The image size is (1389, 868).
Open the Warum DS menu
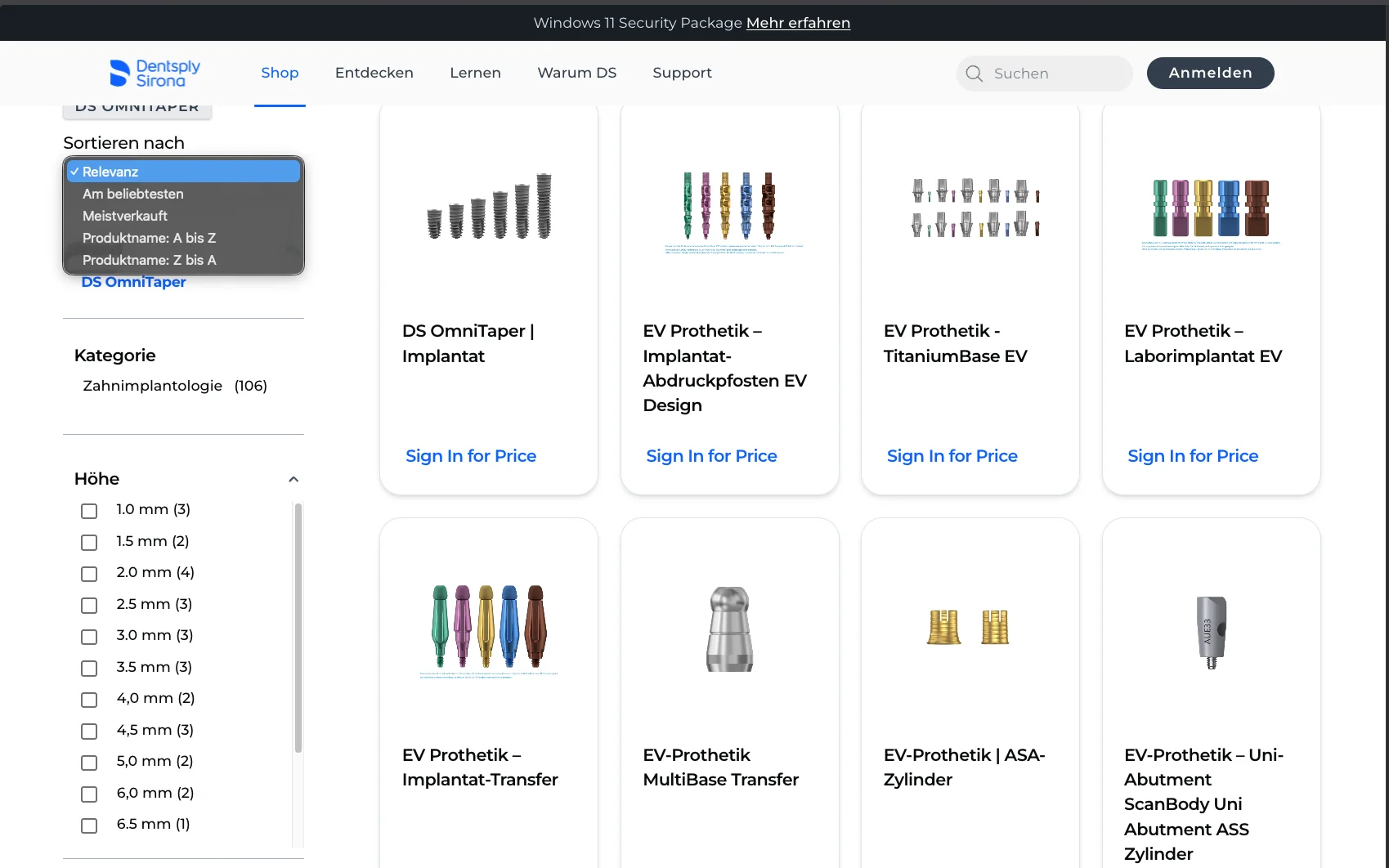pos(577,73)
